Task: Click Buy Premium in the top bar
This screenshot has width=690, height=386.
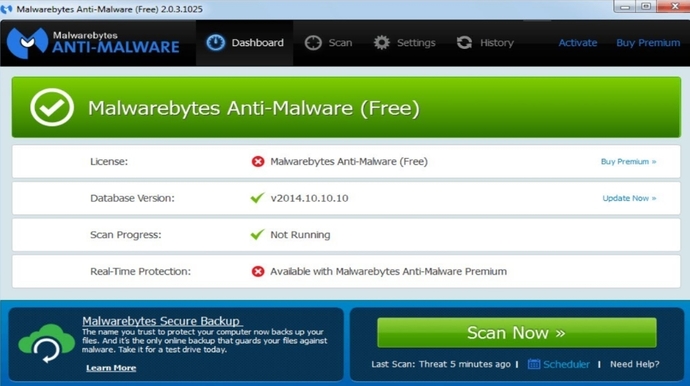Action: 648,43
